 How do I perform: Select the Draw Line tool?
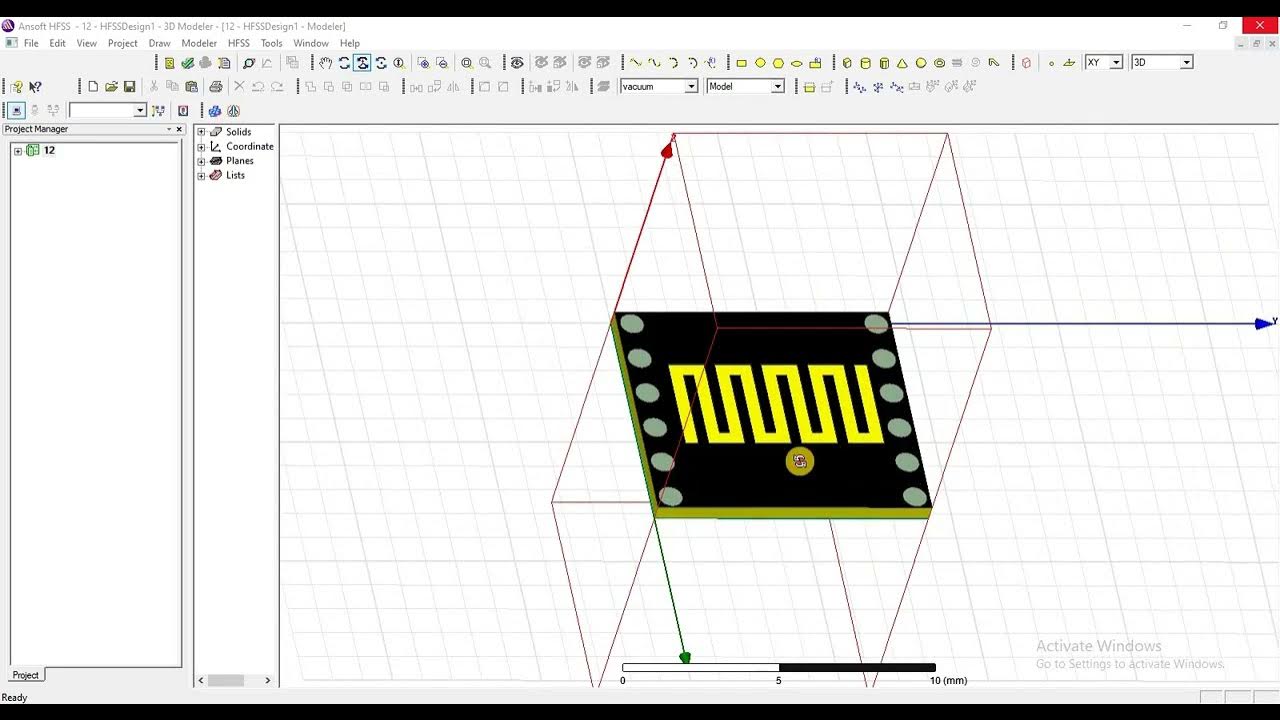click(x=636, y=63)
